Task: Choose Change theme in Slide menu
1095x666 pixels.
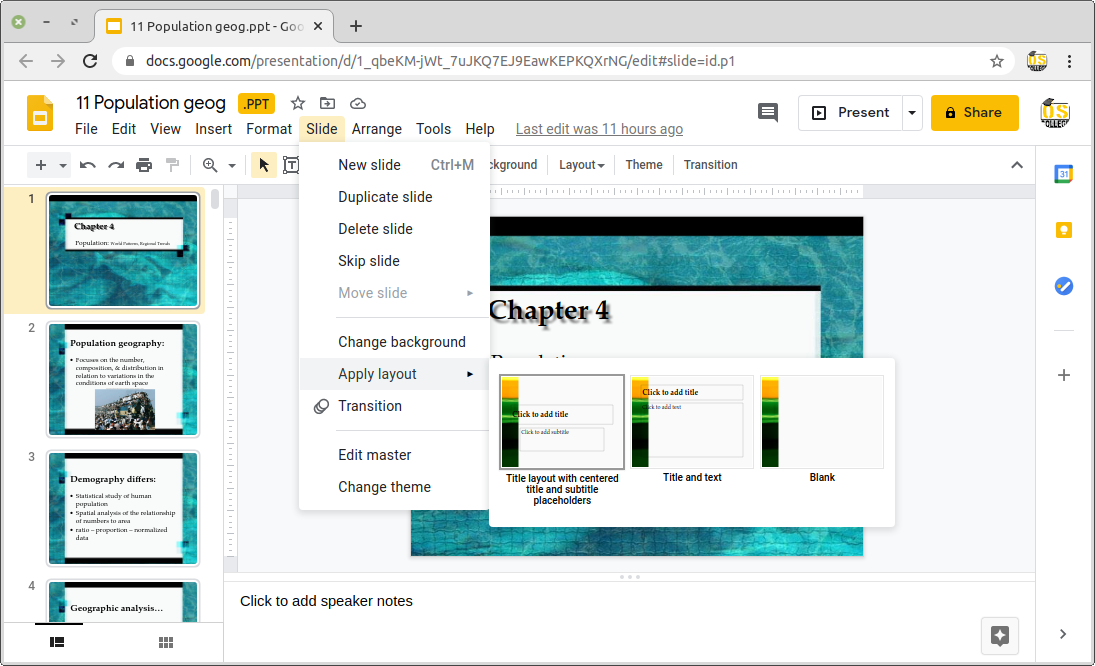Action: point(384,487)
